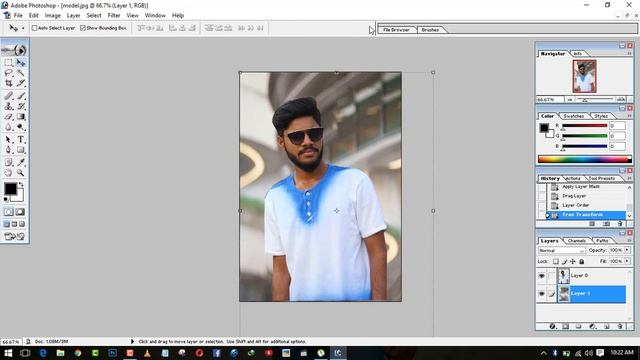Image resolution: width=640 pixels, height=360 pixels.
Task: Create new layer from Layers panel bottom
Action: [x=606, y=326]
